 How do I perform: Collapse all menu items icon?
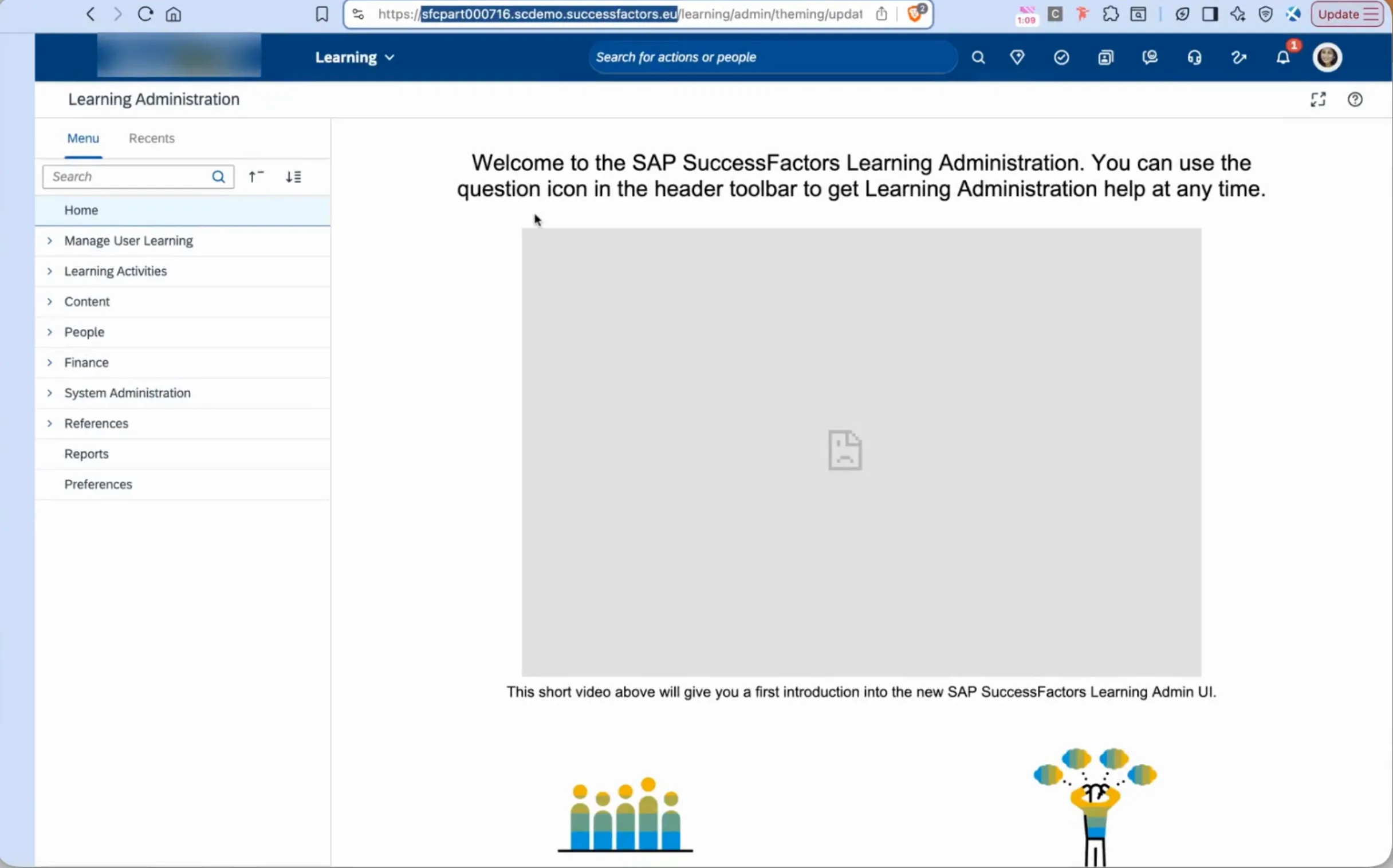(255, 176)
